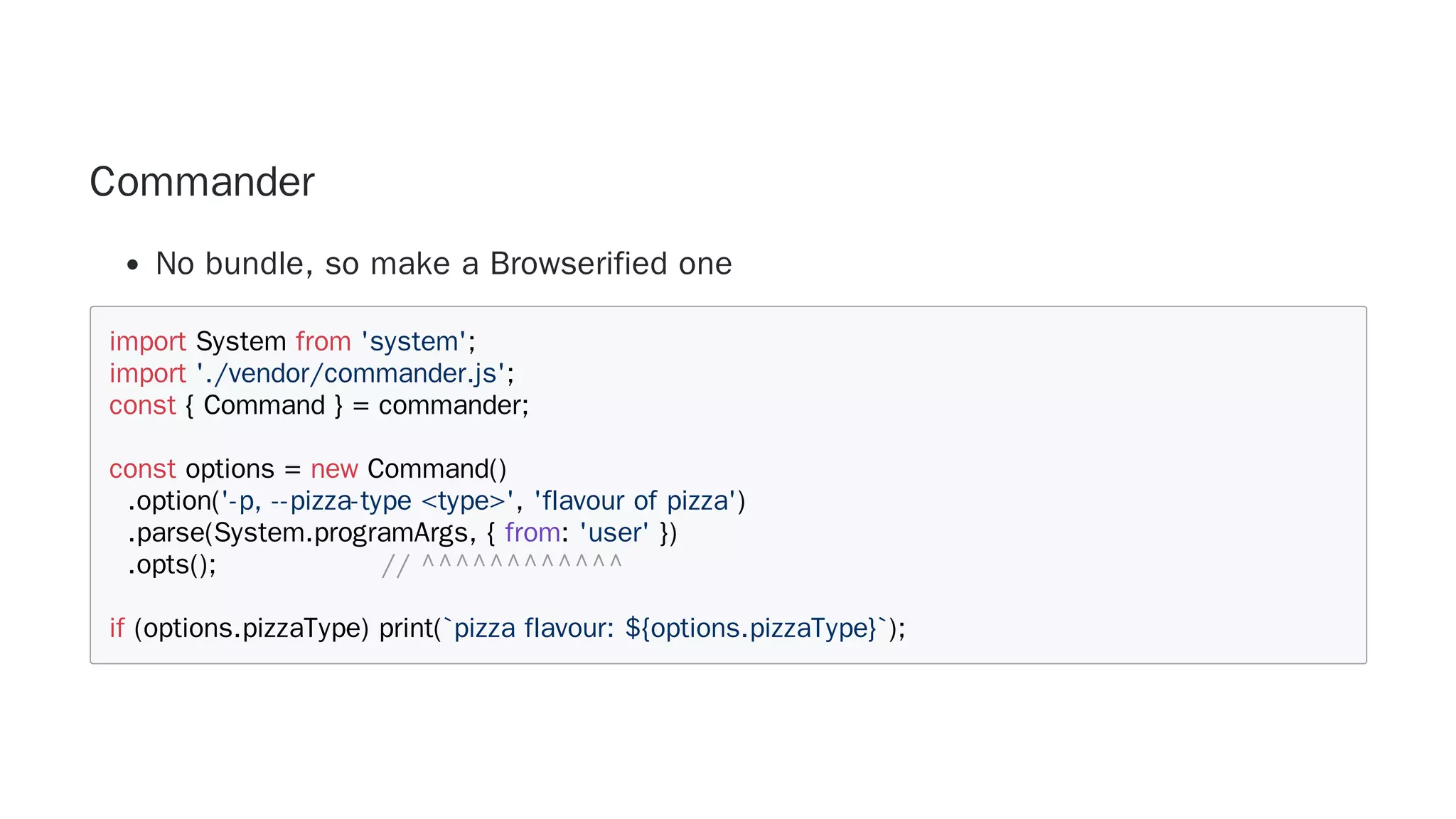Click the 'flavour of pizza' description string
The height and width of the screenshot is (819, 1456).
pos(635,501)
